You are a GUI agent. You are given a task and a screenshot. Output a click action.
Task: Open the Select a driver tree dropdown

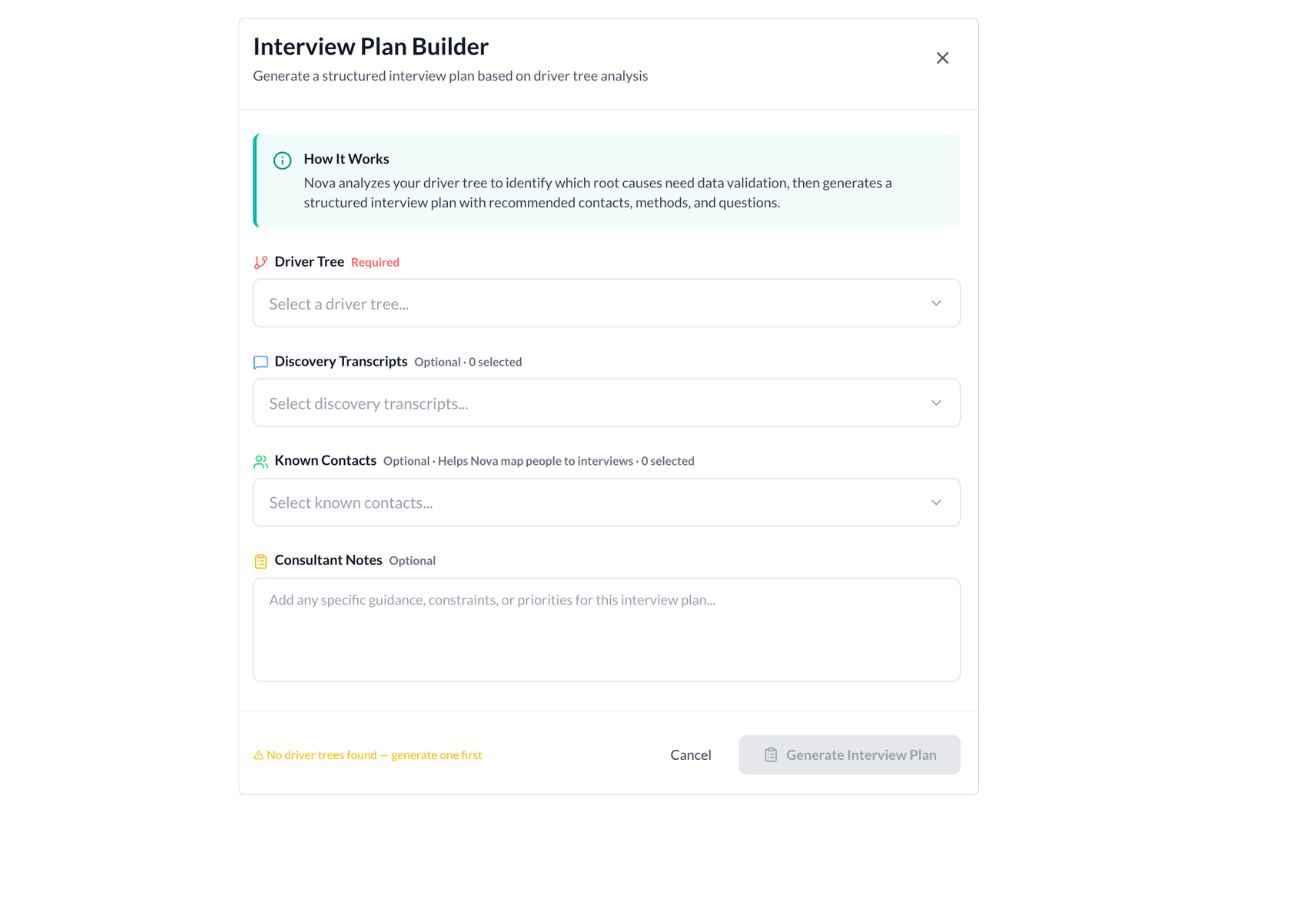[606, 303]
